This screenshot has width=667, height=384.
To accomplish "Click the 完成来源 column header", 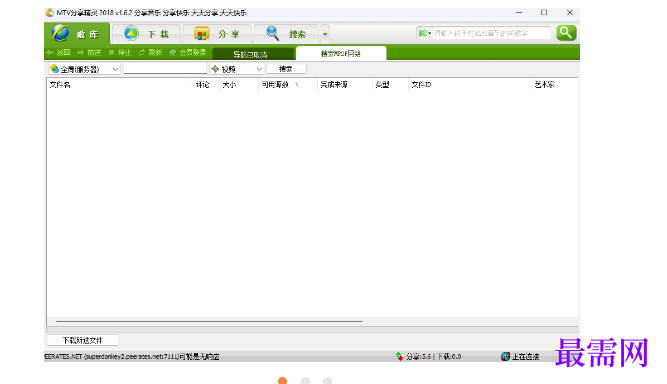I will pyautogui.click(x=345, y=85).
